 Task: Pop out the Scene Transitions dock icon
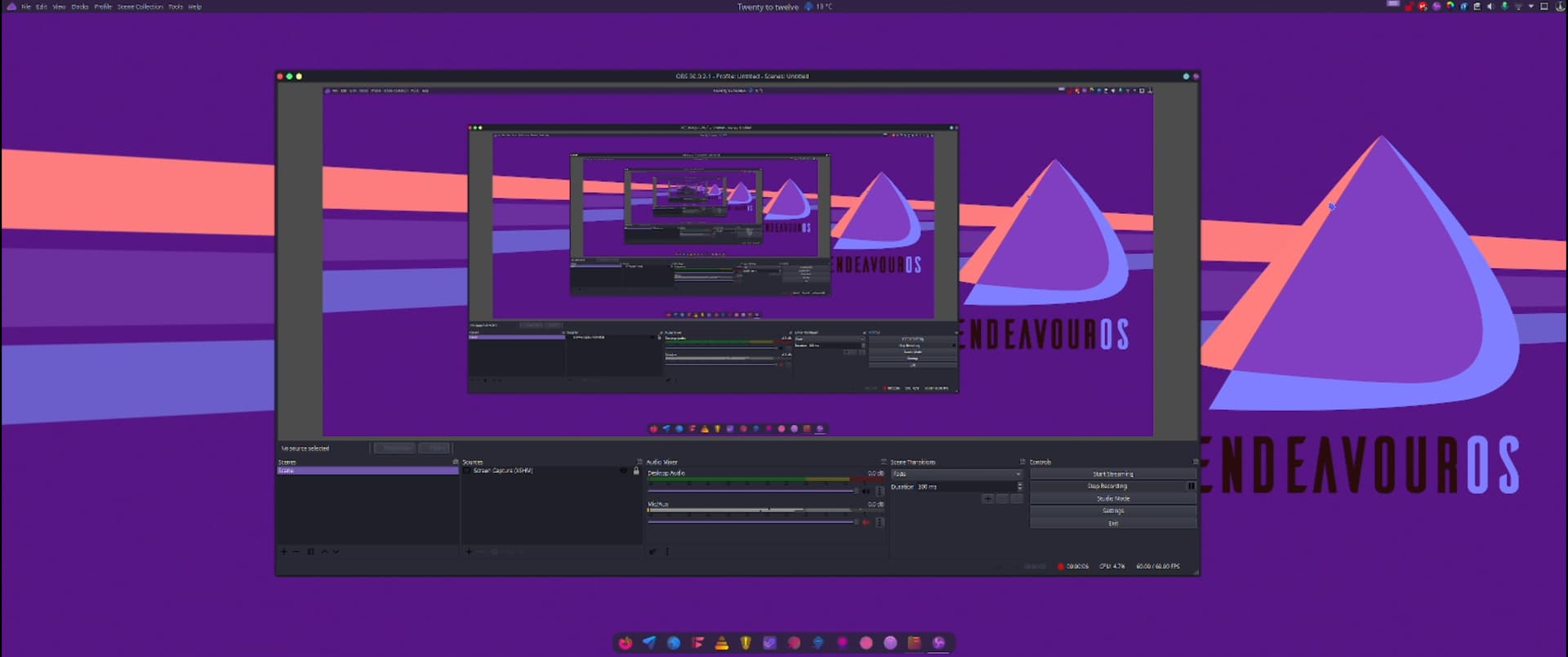(1022, 462)
